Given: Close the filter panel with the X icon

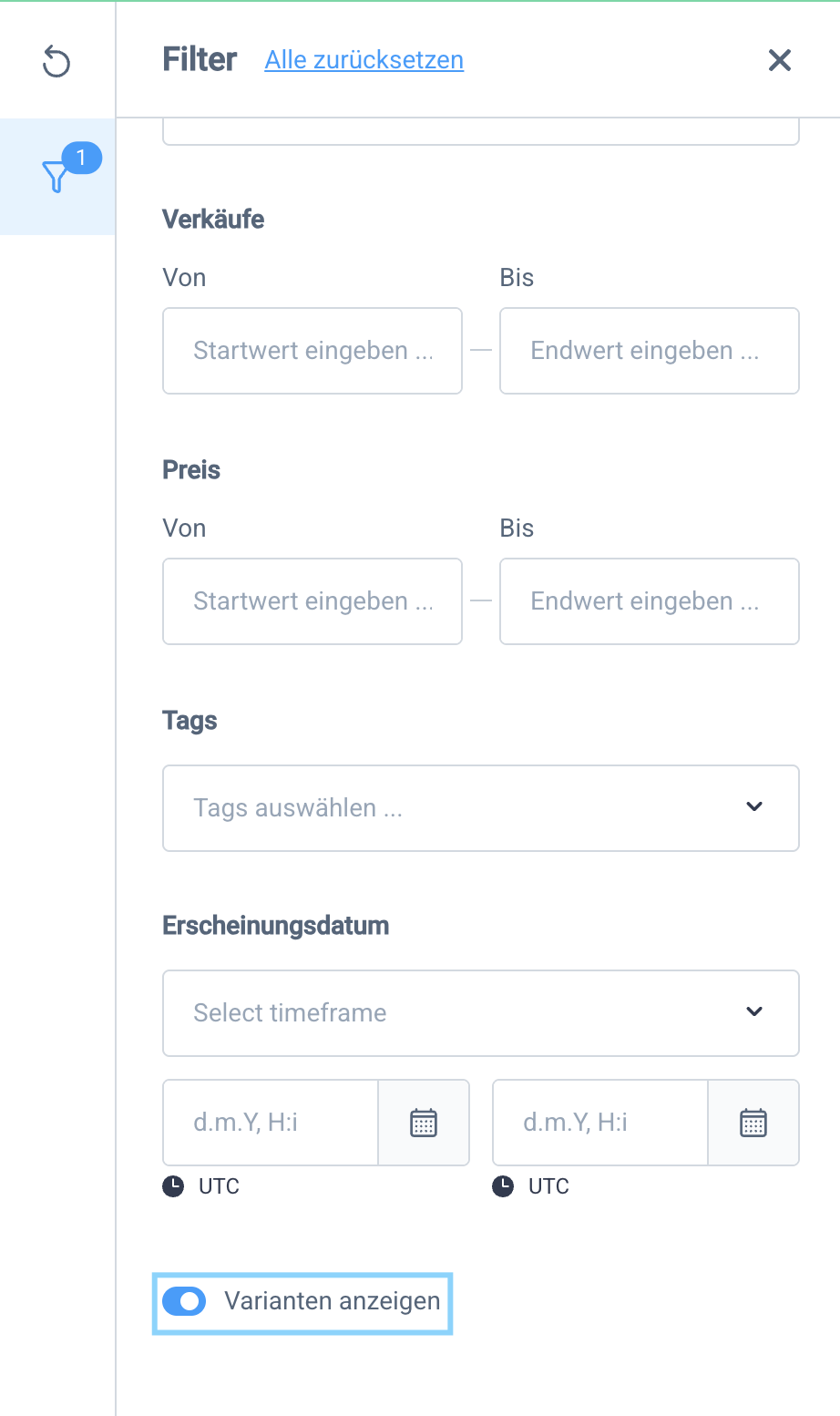Looking at the screenshot, I should click(780, 60).
